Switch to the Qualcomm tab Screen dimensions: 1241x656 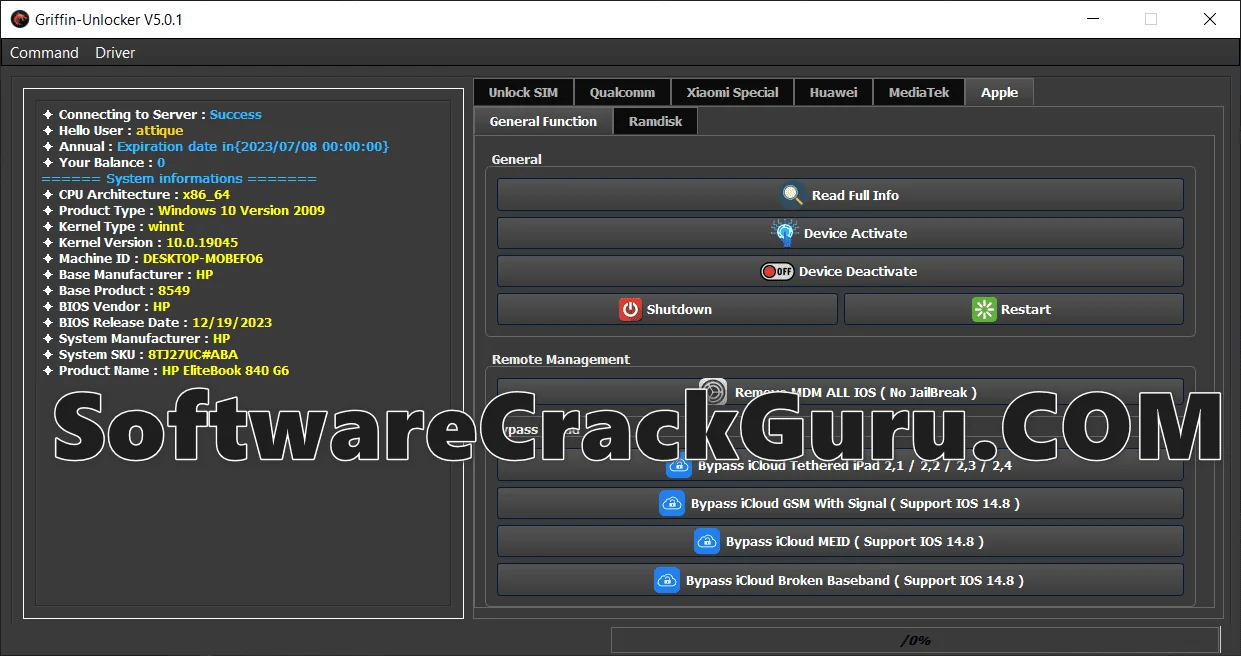tap(622, 92)
